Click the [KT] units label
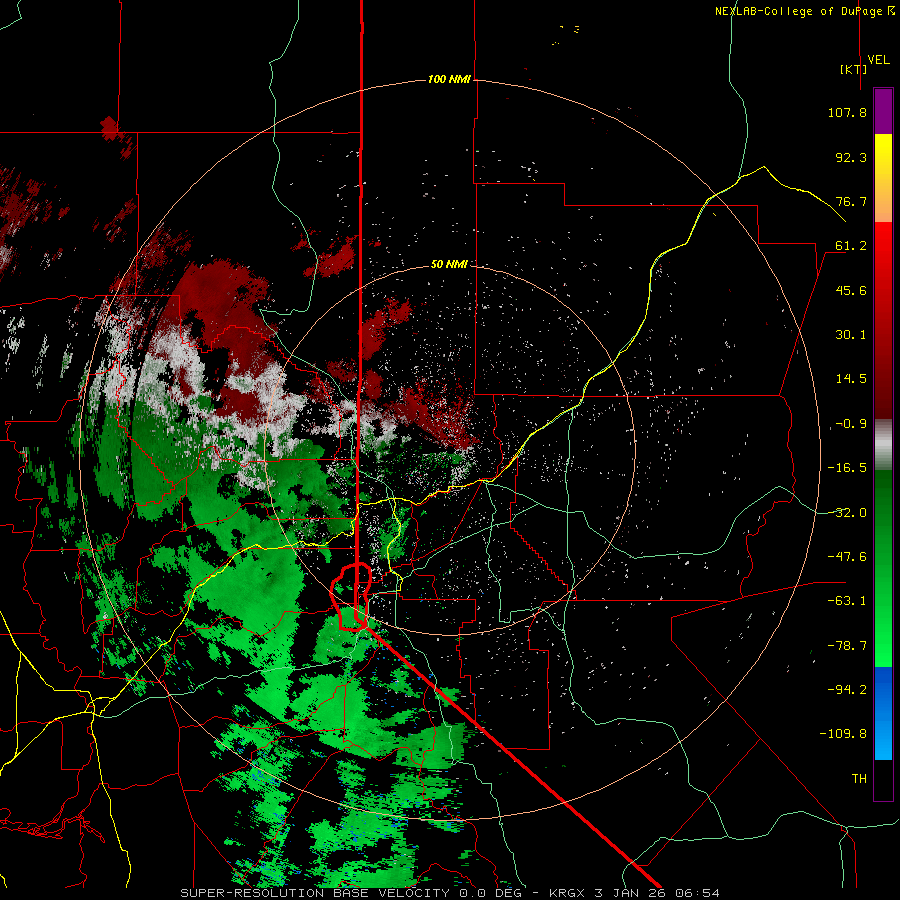Image resolution: width=900 pixels, height=900 pixels. tap(854, 69)
